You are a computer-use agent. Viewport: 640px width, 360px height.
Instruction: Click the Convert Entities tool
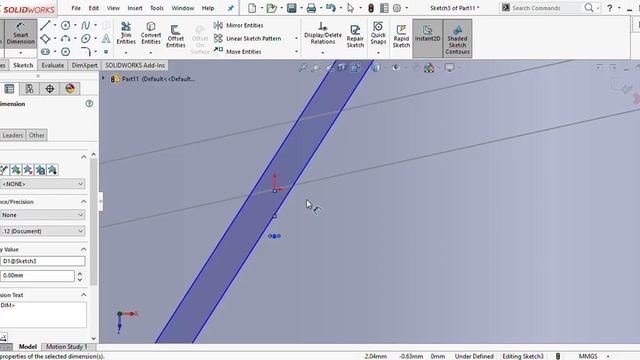[x=151, y=33]
